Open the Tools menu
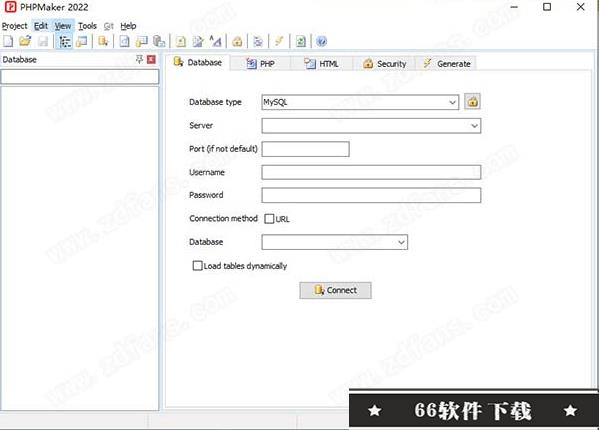 pos(87,26)
